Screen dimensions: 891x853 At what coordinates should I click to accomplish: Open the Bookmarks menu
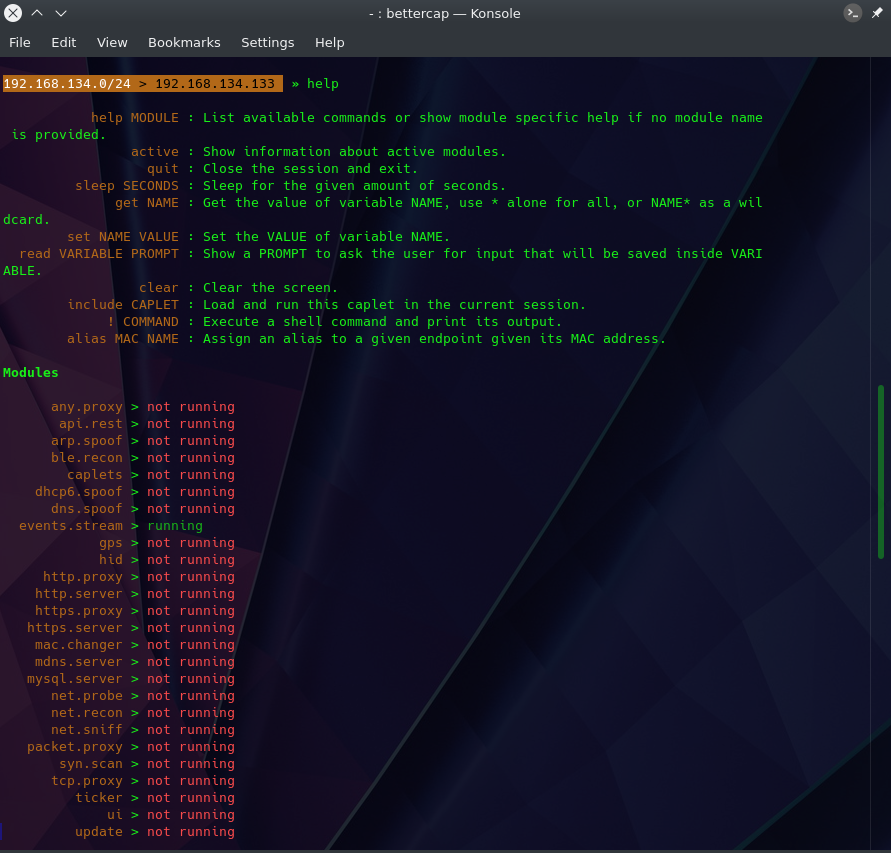click(x=184, y=43)
